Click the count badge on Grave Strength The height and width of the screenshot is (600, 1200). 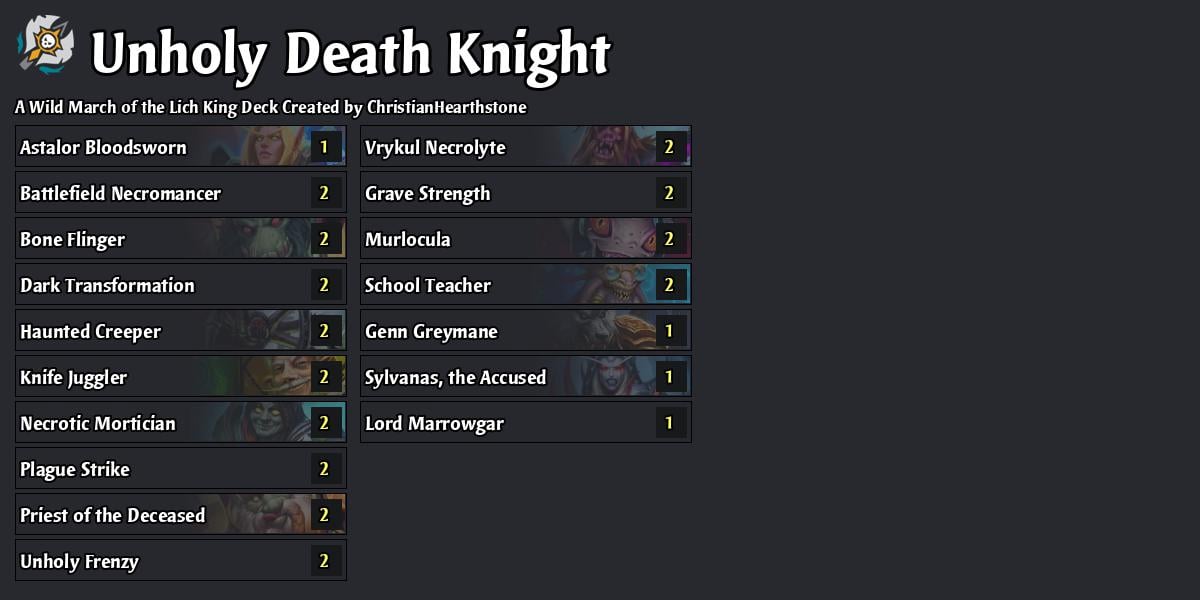coord(668,192)
